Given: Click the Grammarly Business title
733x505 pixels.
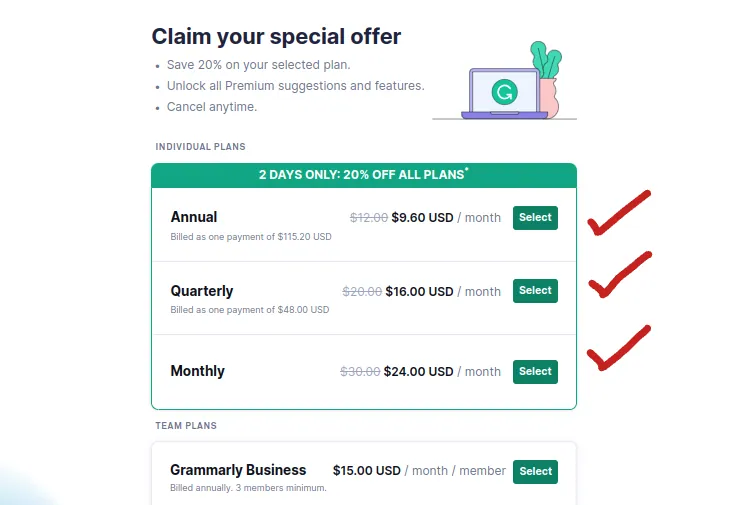Looking at the screenshot, I should click(x=238, y=469).
